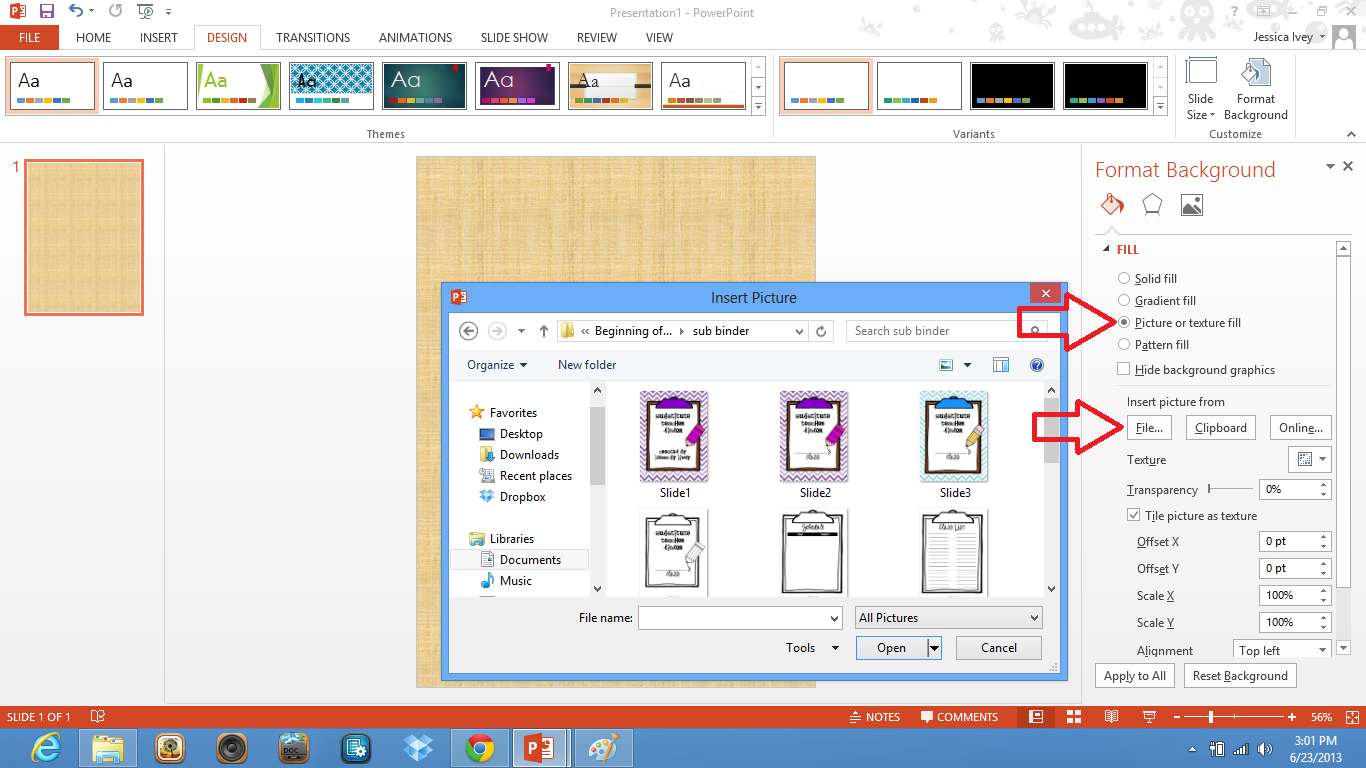Select the Fill paint bucket icon
This screenshot has width=1366, height=768.
1112,205
